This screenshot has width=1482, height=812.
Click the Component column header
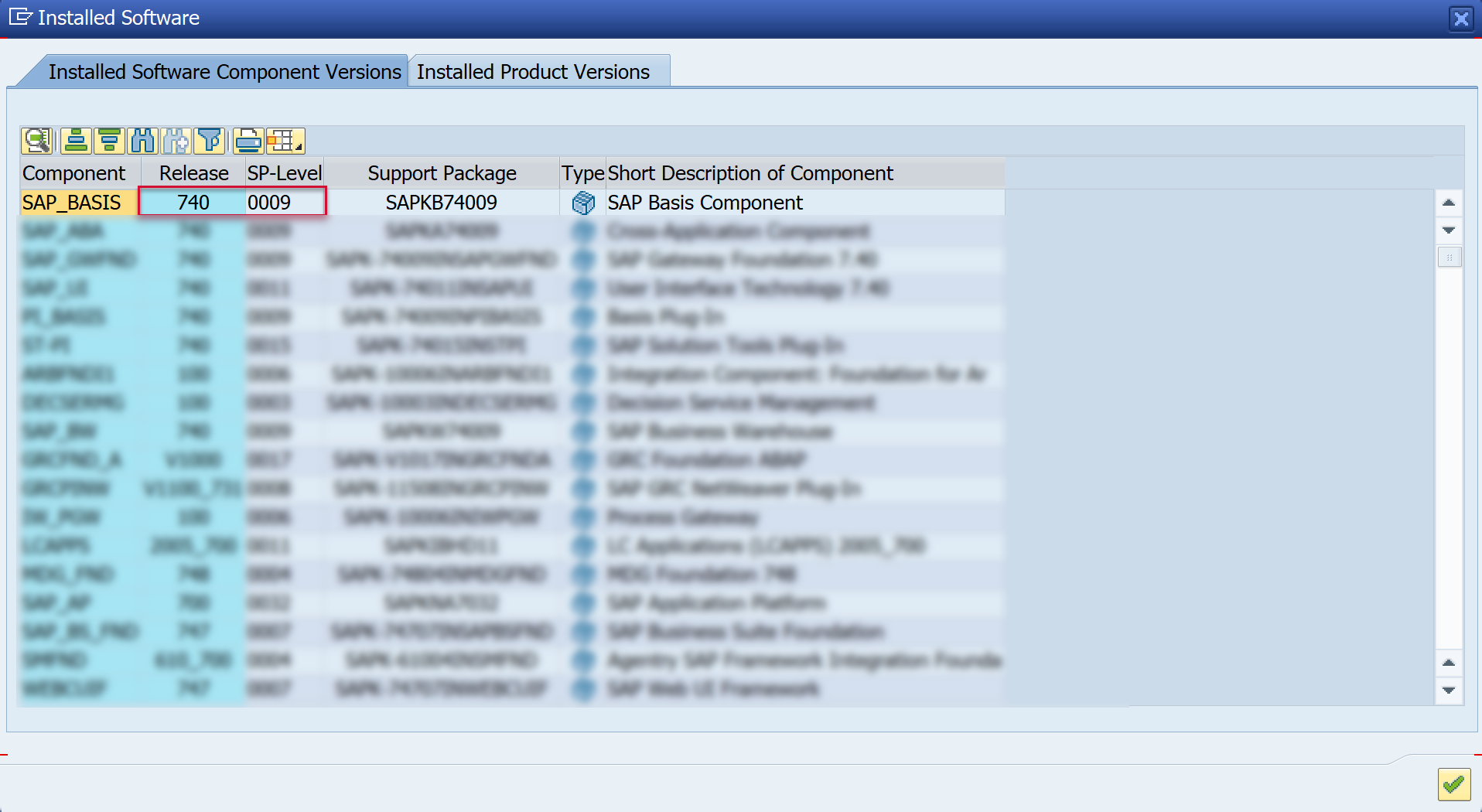74,173
